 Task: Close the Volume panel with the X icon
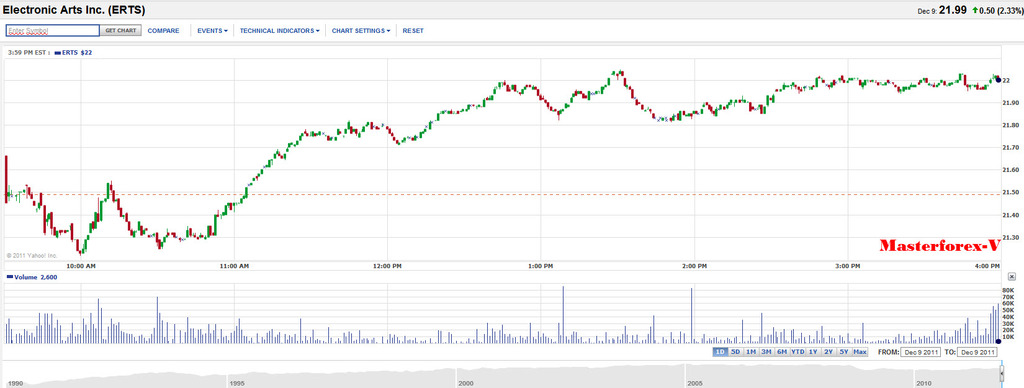coord(1011,277)
